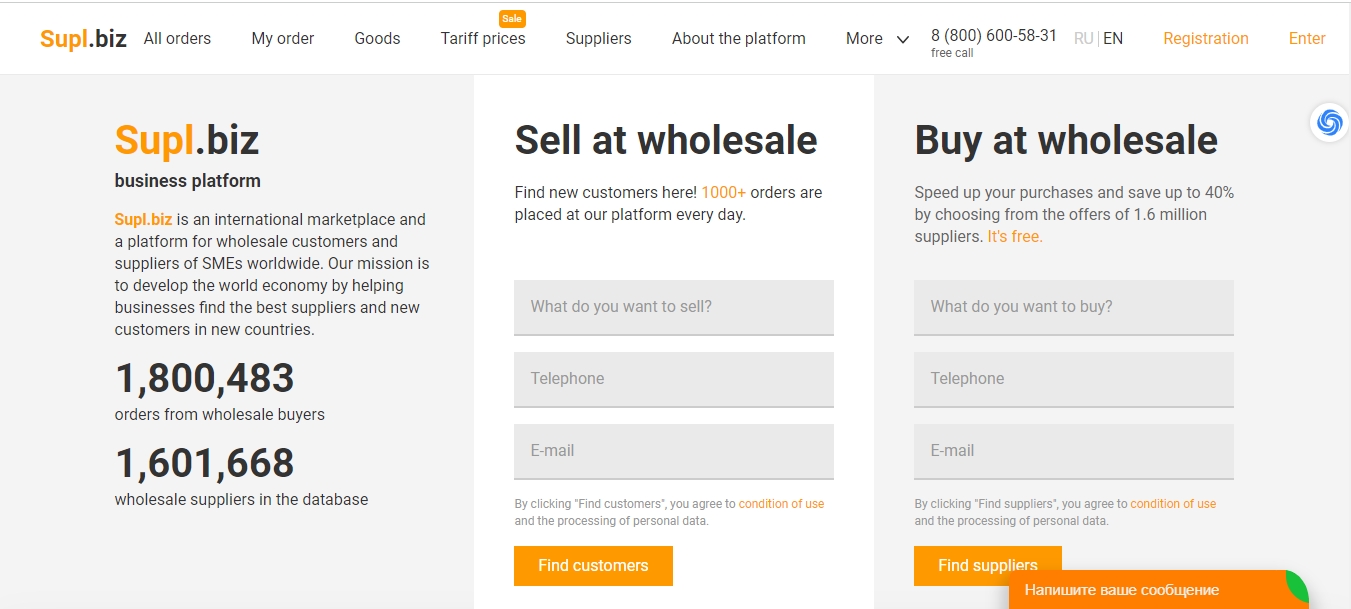Focus the "What do you want to buy?" field
1351x609 pixels.
click(x=1073, y=307)
